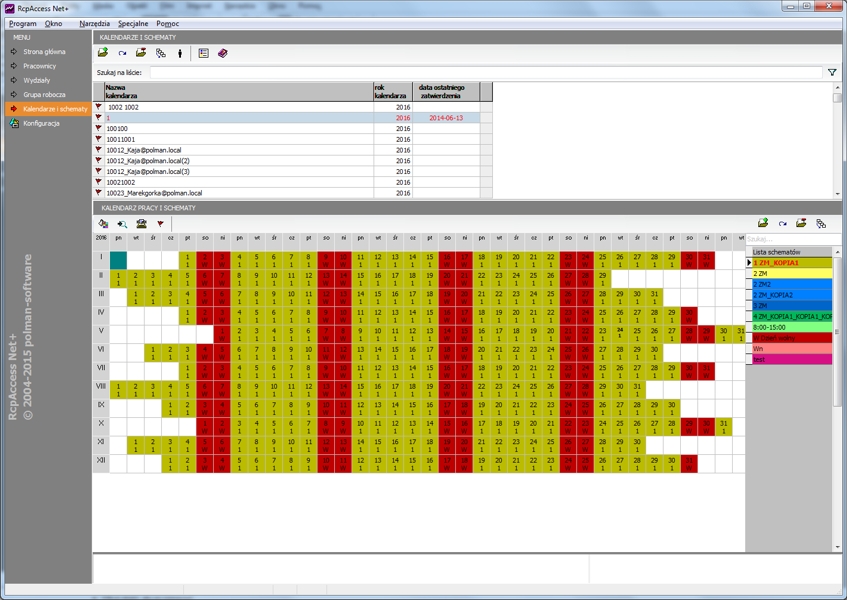Open the Specjalne menu
The image size is (847, 600).
[x=133, y=23]
